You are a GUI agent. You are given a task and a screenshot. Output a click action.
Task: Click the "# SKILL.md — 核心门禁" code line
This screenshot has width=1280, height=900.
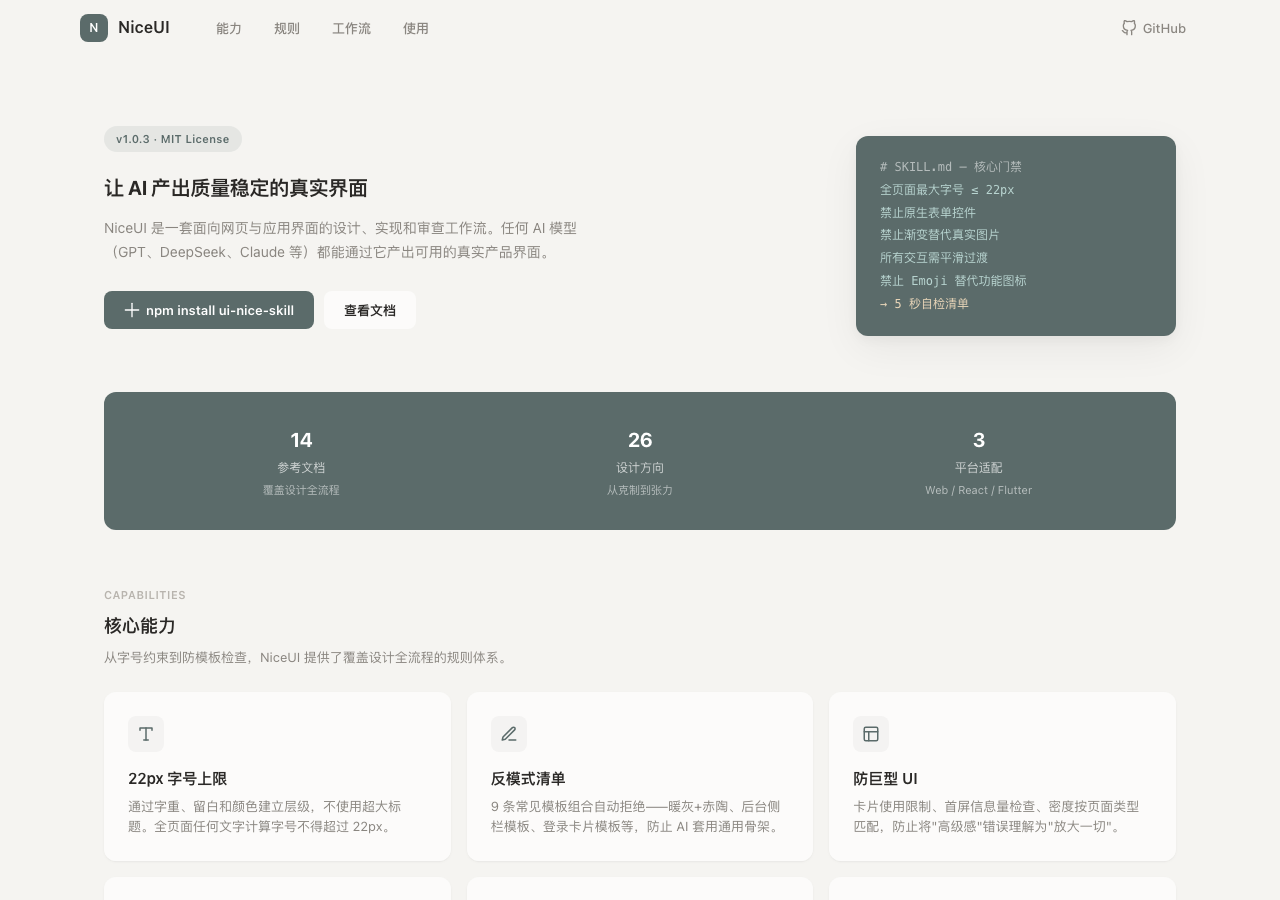click(x=951, y=167)
